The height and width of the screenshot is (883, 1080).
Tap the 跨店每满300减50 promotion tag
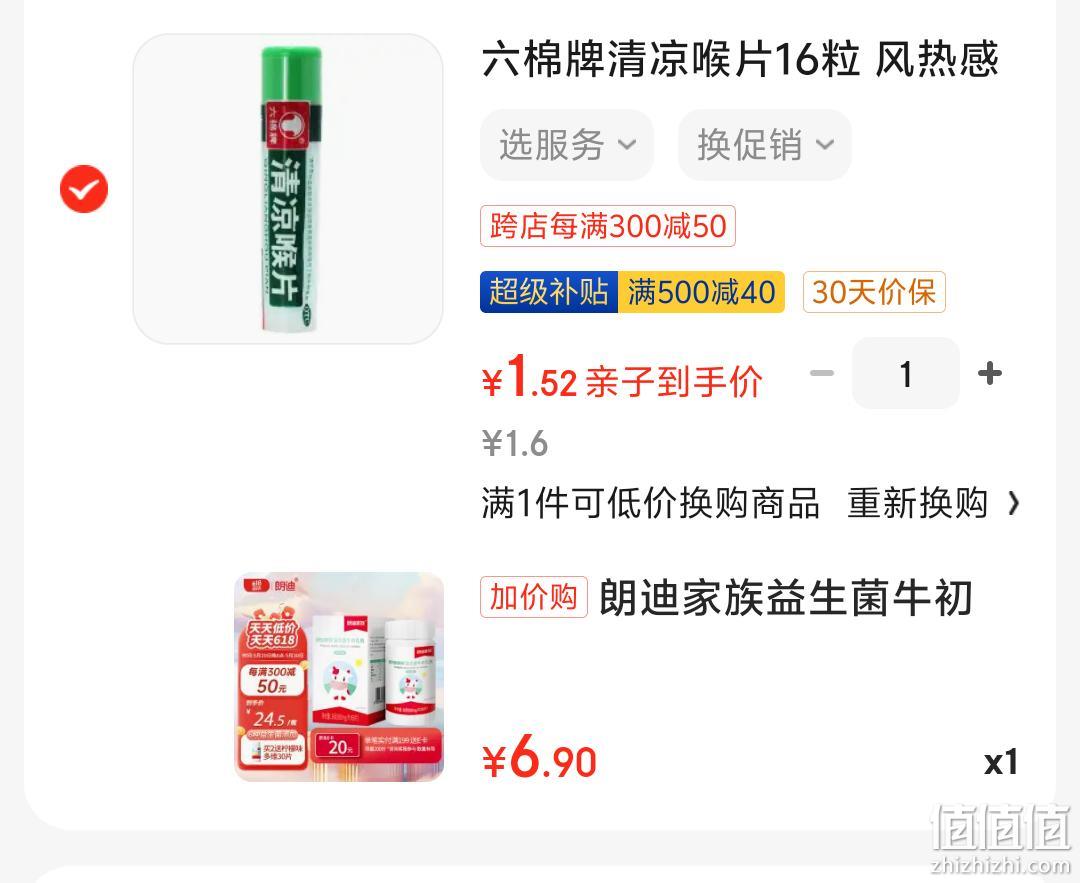coord(608,226)
